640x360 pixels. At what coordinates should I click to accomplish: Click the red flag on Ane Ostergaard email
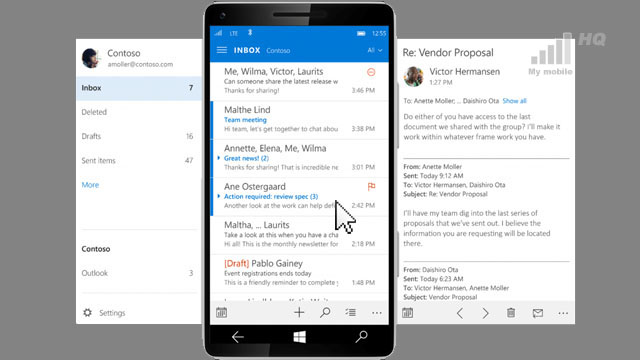point(371,187)
